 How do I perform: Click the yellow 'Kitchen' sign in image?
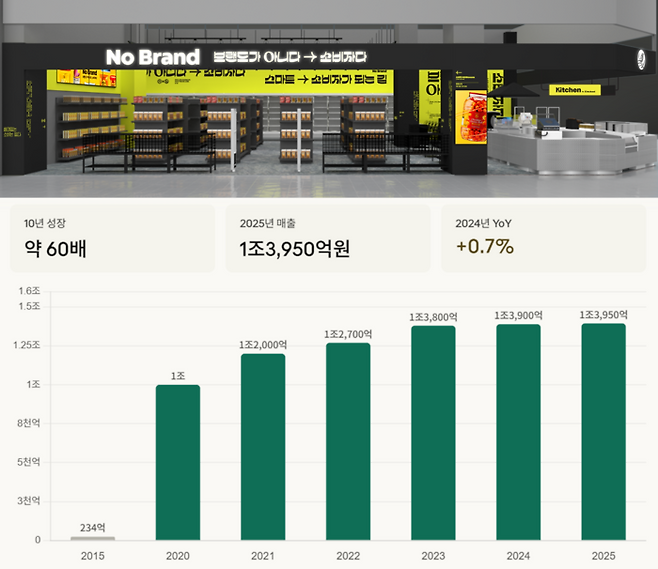click(575, 90)
